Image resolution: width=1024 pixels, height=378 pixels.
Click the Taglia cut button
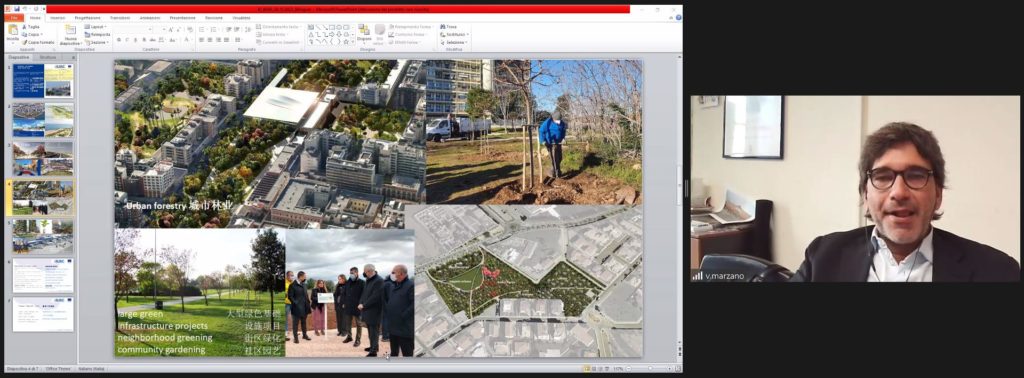pos(31,27)
